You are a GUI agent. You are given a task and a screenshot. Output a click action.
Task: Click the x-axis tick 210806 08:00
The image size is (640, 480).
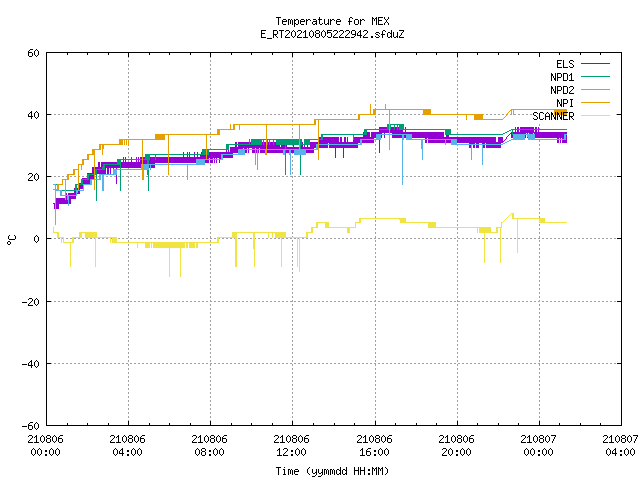pos(209,446)
